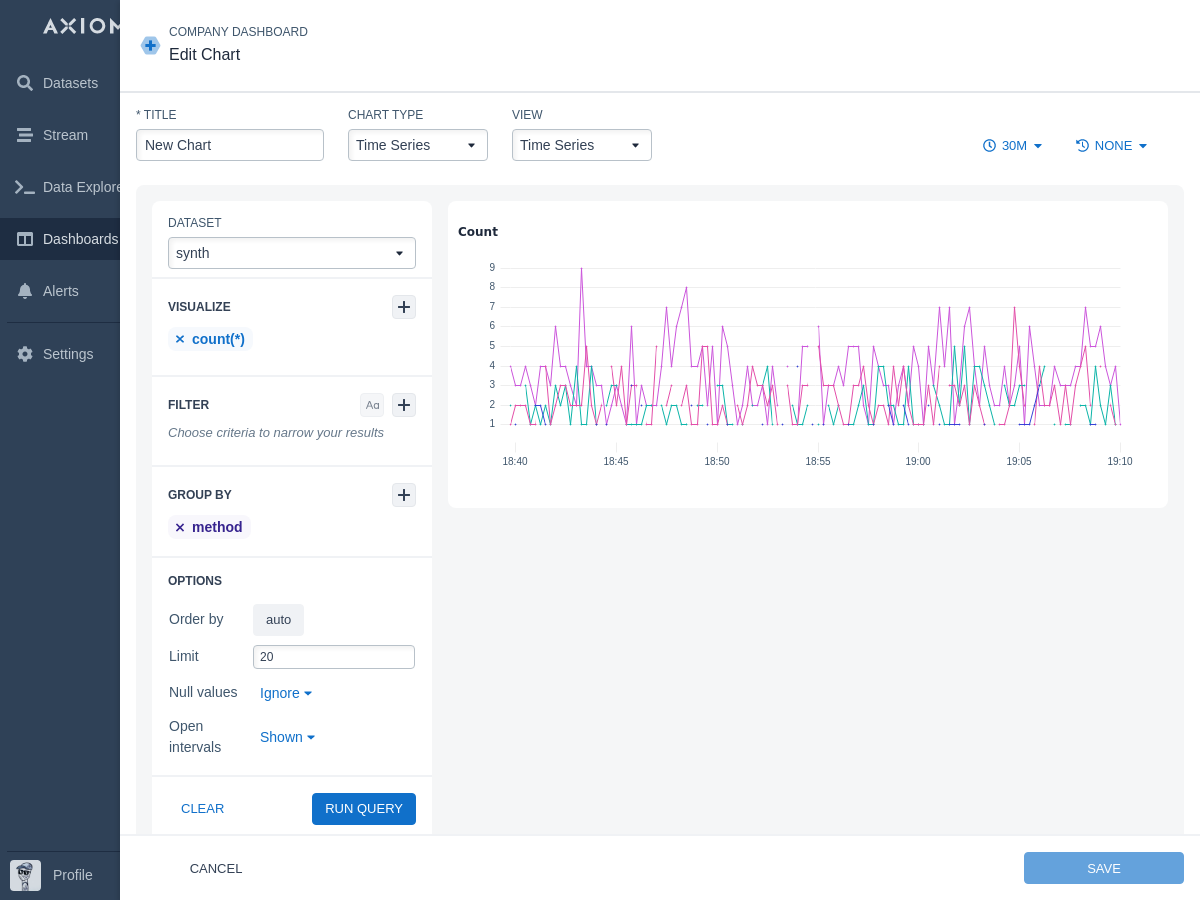Viewport: 1200px width, 900px height.
Task: Go to Stream in sidebar
Action: pyautogui.click(x=65, y=135)
